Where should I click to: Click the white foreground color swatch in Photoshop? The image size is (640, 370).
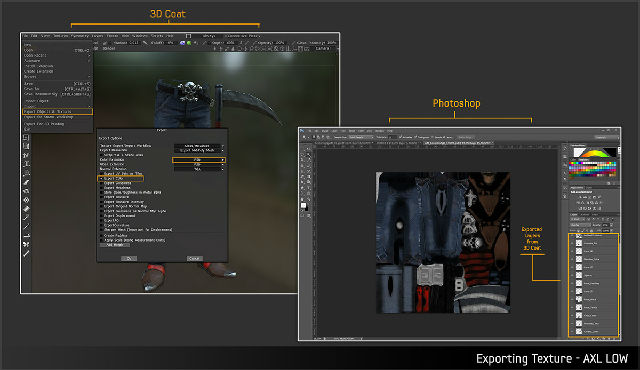303,206
